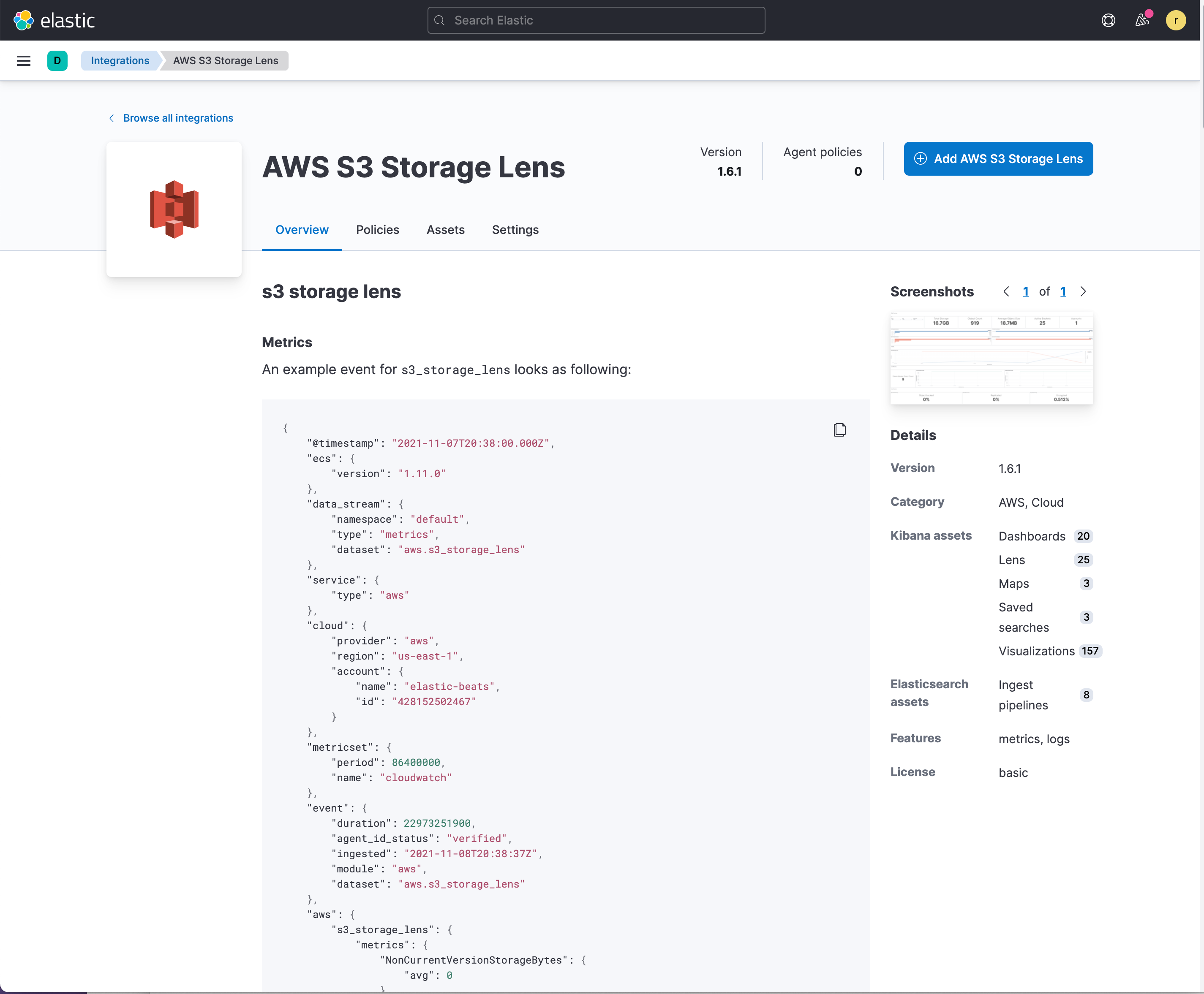Enlarge the dashboard screenshot thumbnail
This screenshot has width=1204, height=994.
[x=992, y=358]
